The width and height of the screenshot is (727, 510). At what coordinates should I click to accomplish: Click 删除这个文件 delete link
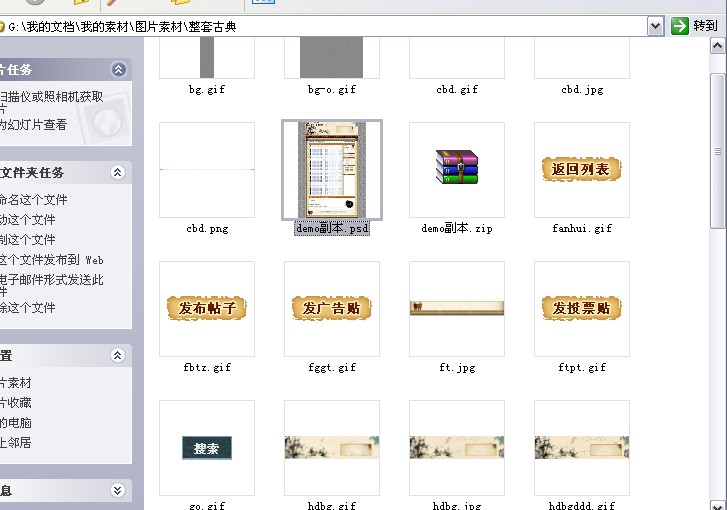[28, 307]
